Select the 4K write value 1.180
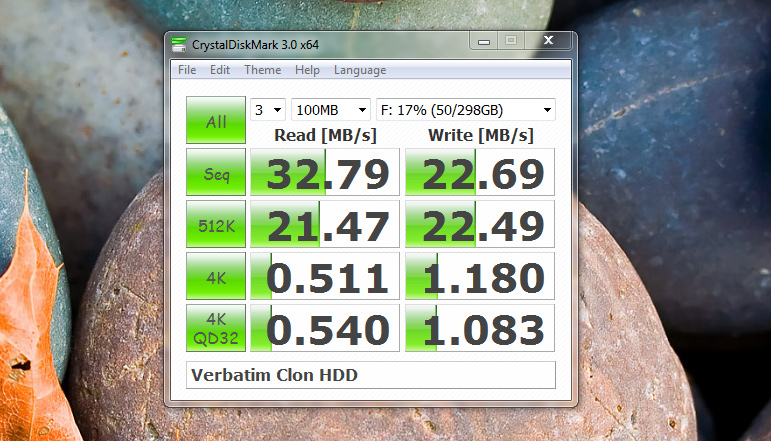Screen dimensions: 771x441 (480, 276)
